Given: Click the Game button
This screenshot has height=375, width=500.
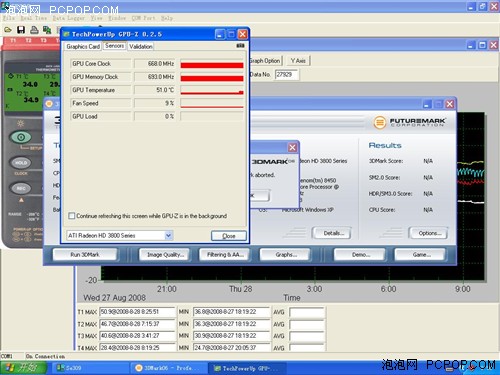Looking at the screenshot, I should tap(421, 255).
